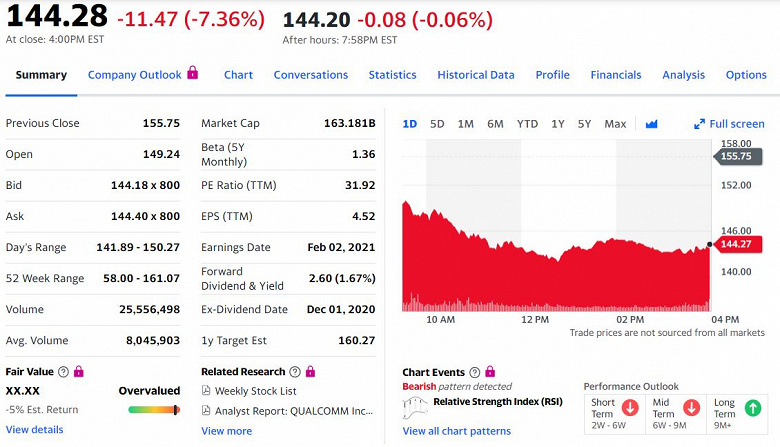This screenshot has width=780, height=447.
Task: Click the Relative Strength Index pattern icon
Action: click(415, 405)
